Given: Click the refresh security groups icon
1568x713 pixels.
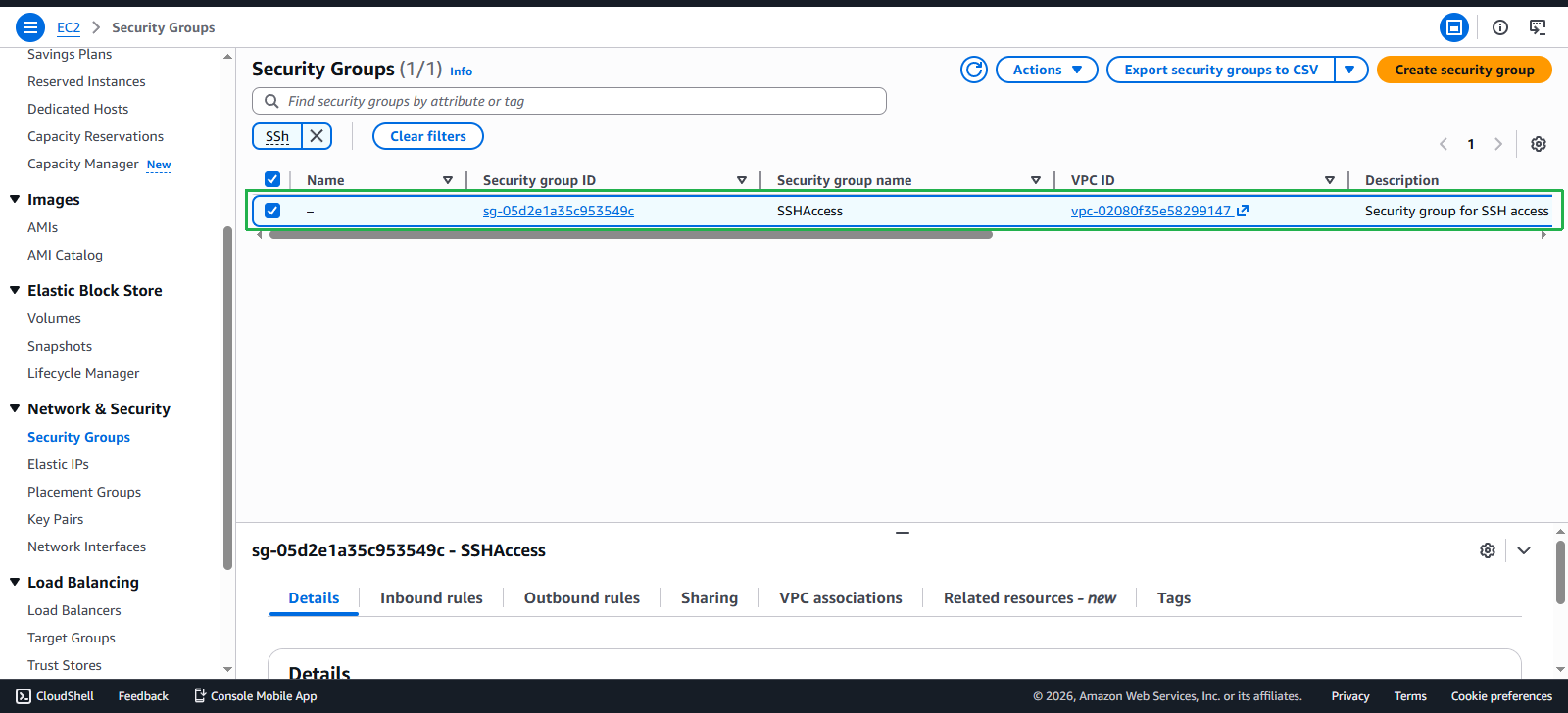Looking at the screenshot, I should (x=974, y=70).
